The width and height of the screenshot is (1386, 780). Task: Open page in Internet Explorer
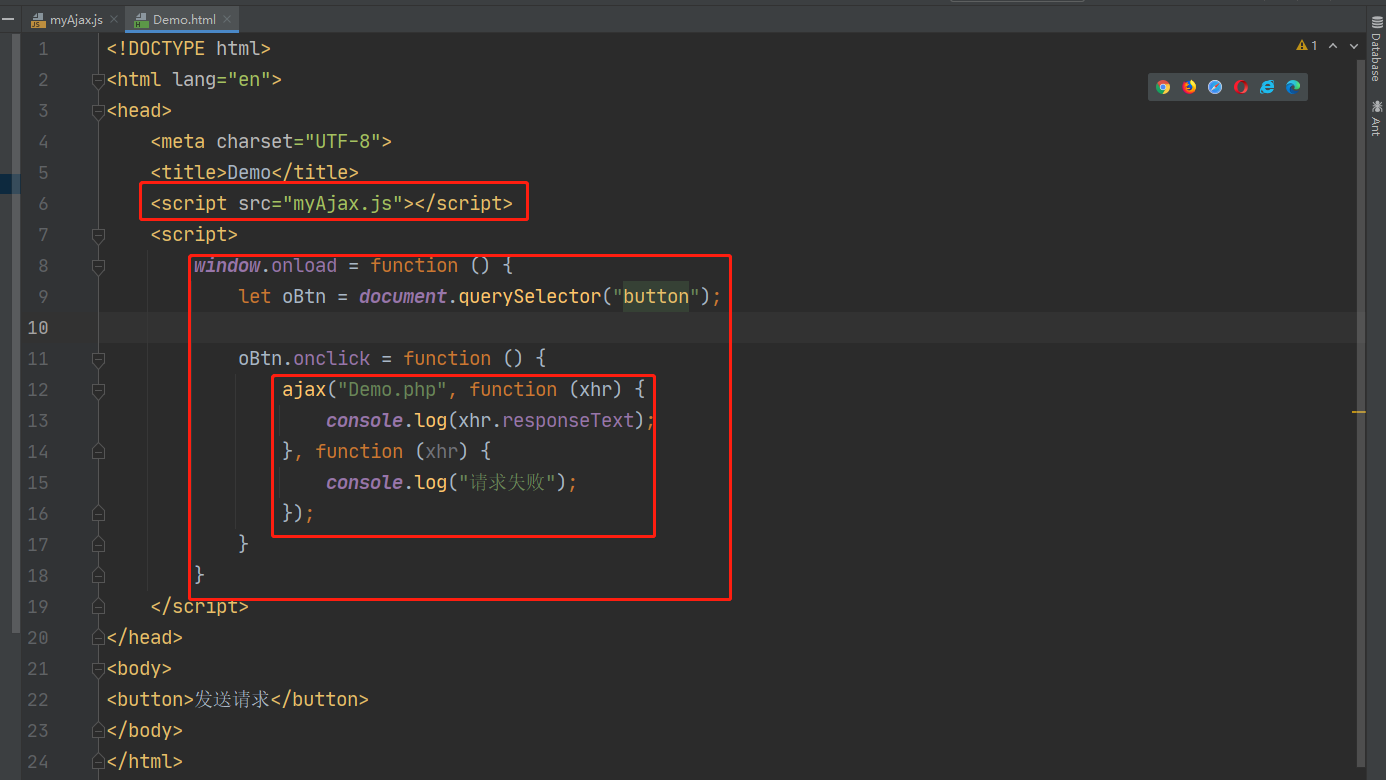(x=1267, y=87)
